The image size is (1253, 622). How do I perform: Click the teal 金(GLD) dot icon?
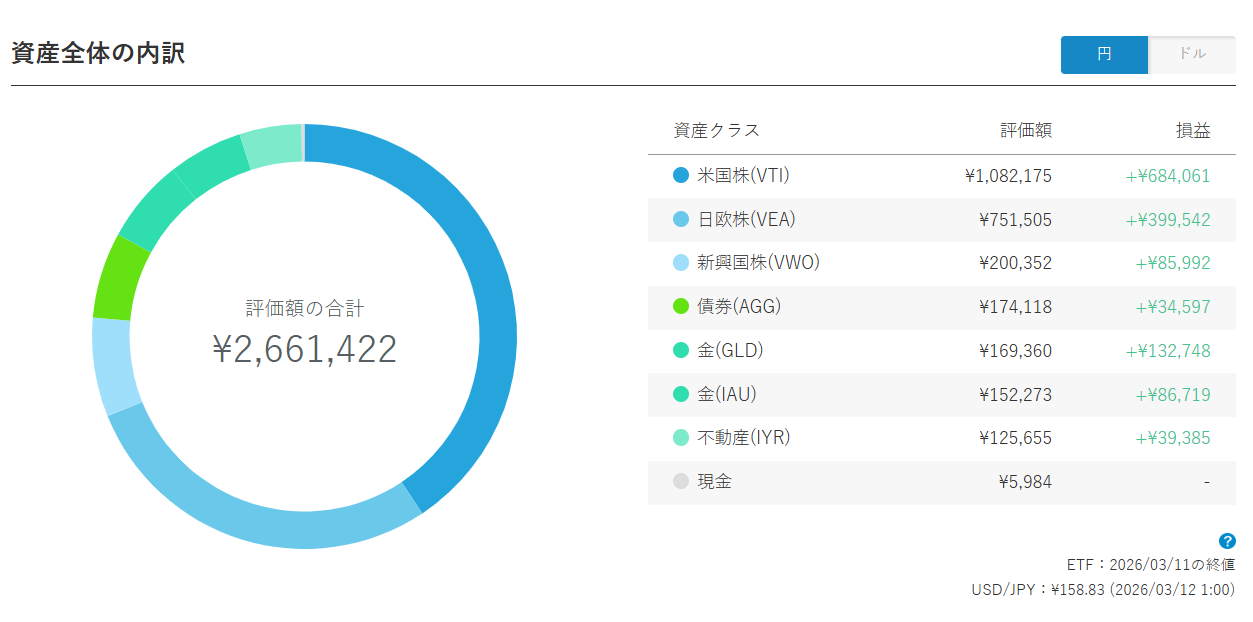(x=682, y=351)
